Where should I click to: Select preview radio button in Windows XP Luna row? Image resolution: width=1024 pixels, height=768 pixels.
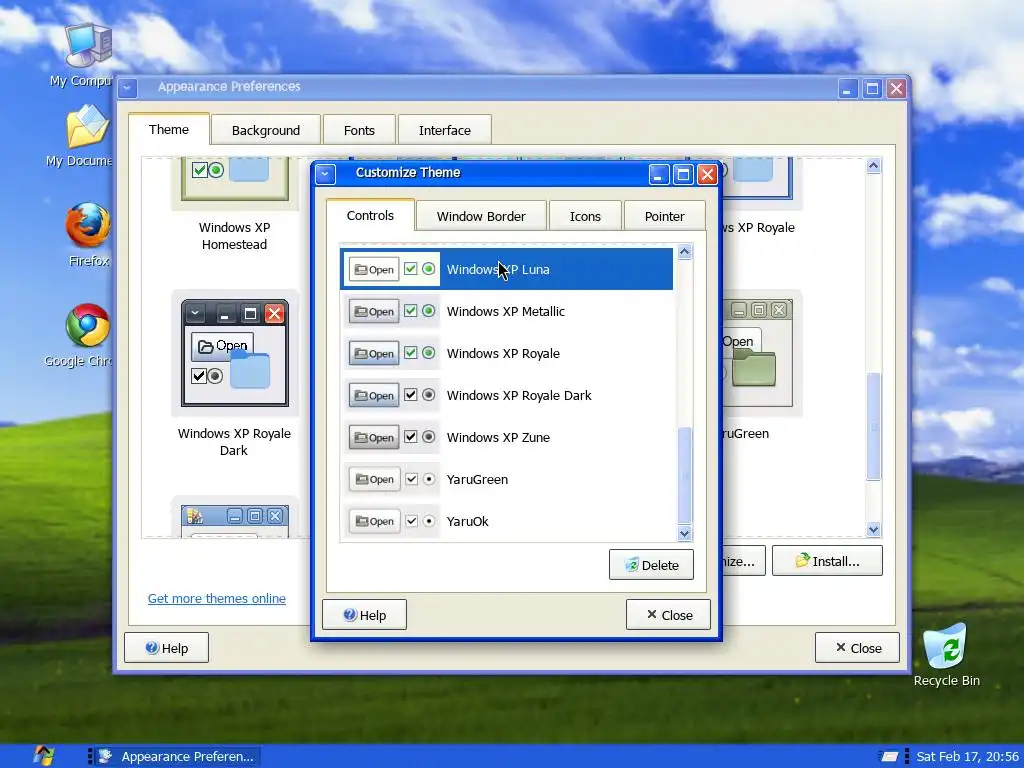(x=429, y=268)
